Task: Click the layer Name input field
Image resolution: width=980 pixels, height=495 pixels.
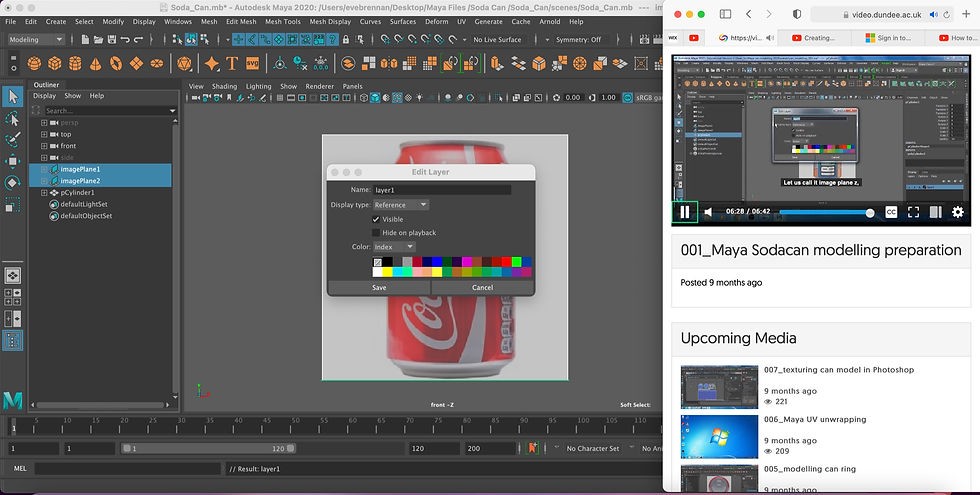Action: (x=442, y=189)
